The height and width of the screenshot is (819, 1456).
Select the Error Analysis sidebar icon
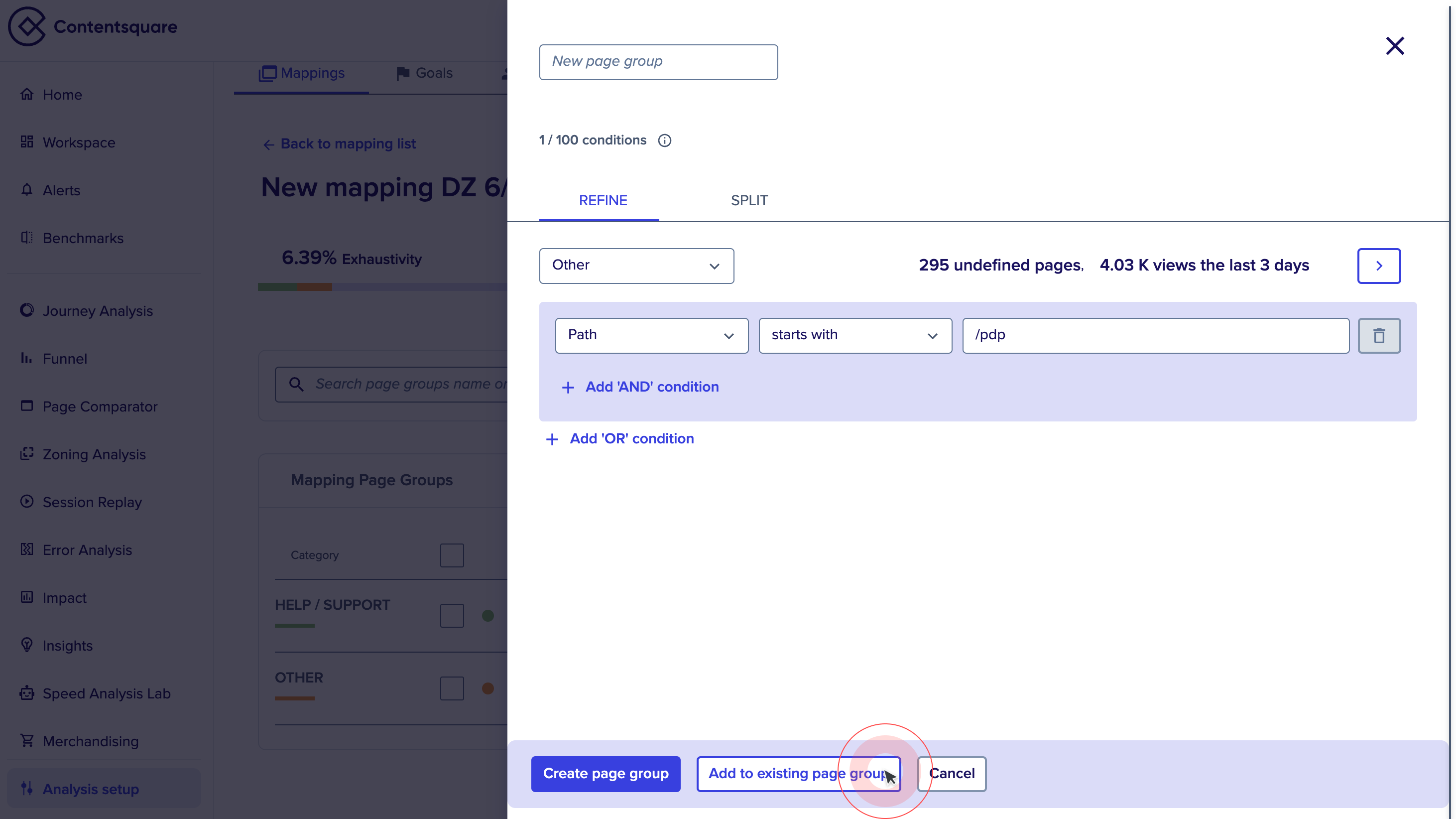[x=27, y=549]
